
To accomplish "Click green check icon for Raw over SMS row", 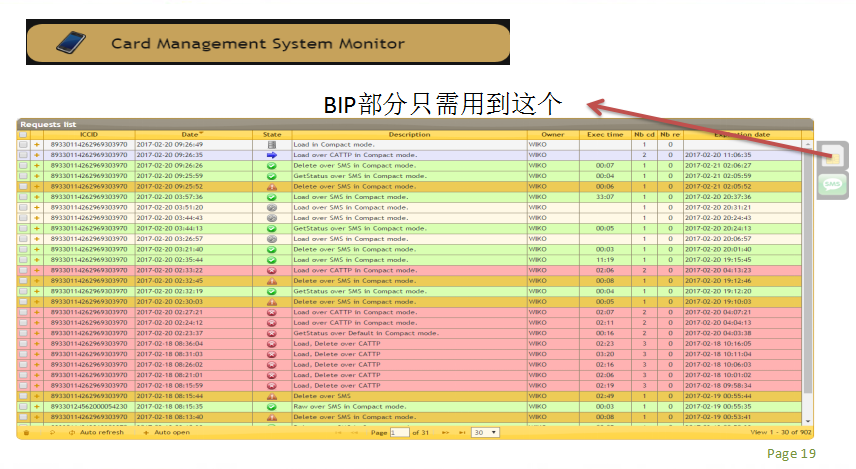I will 271,407.
